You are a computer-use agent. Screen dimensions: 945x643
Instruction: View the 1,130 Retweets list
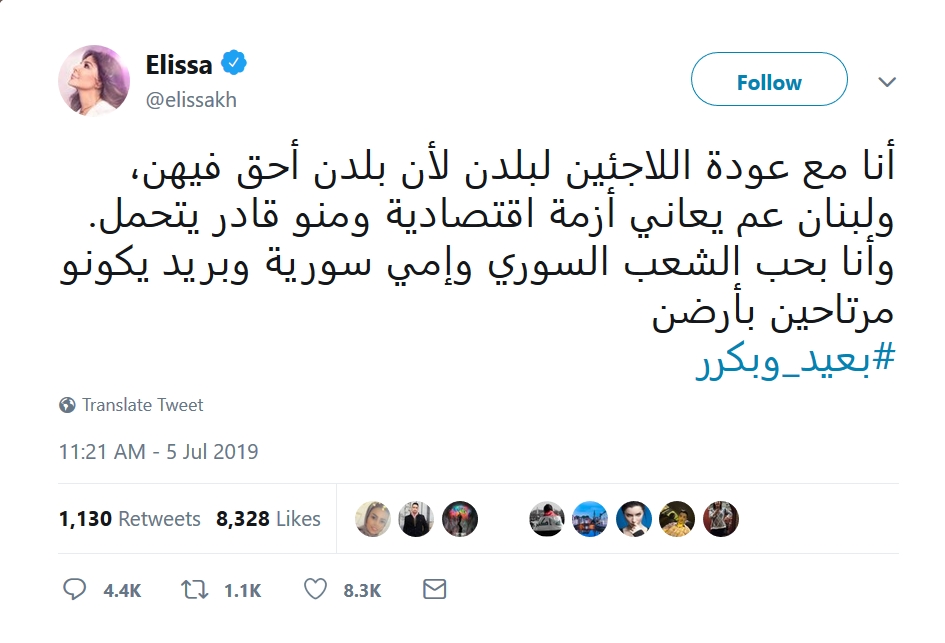pos(130,519)
